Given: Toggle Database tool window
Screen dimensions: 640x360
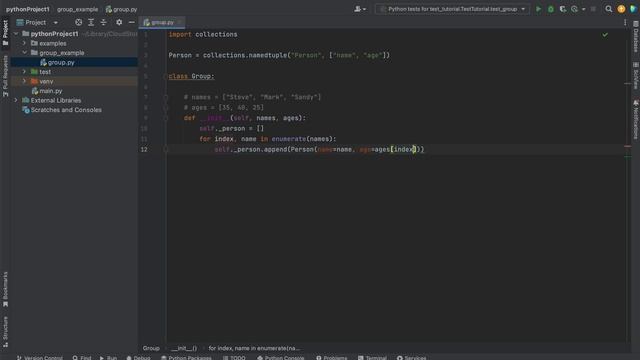Looking at the screenshot, I should (636, 37).
